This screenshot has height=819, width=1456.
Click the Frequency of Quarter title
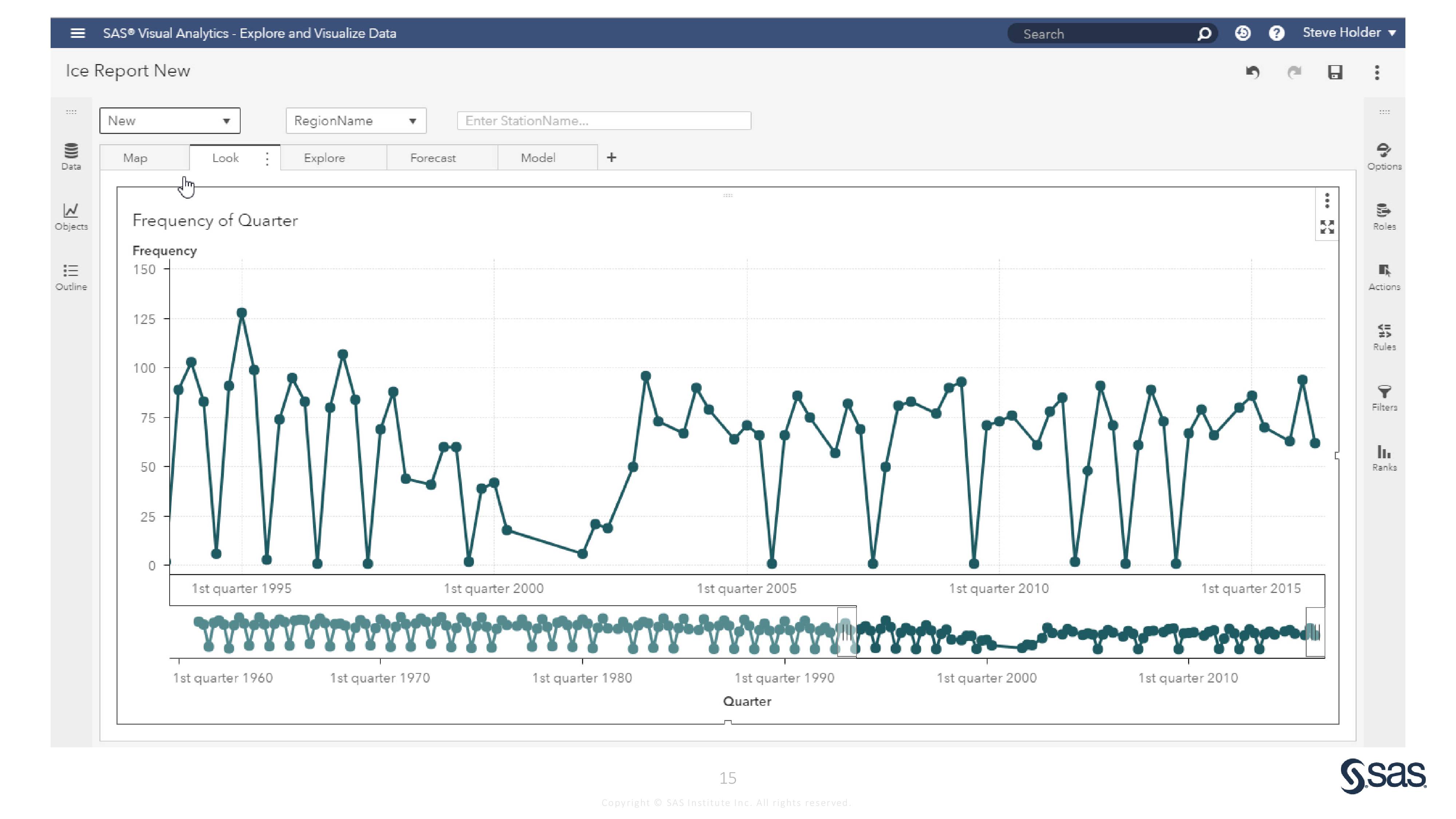(x=215, y=221)
